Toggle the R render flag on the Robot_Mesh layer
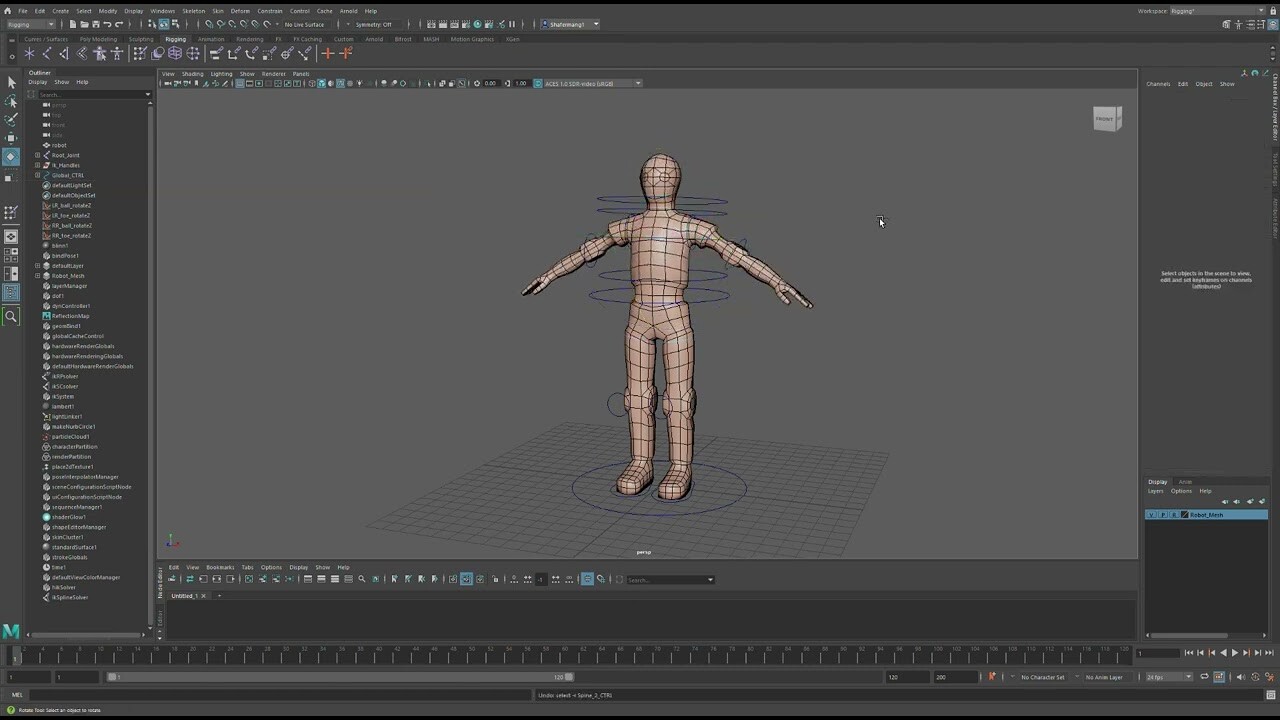 pos(1174,514)
